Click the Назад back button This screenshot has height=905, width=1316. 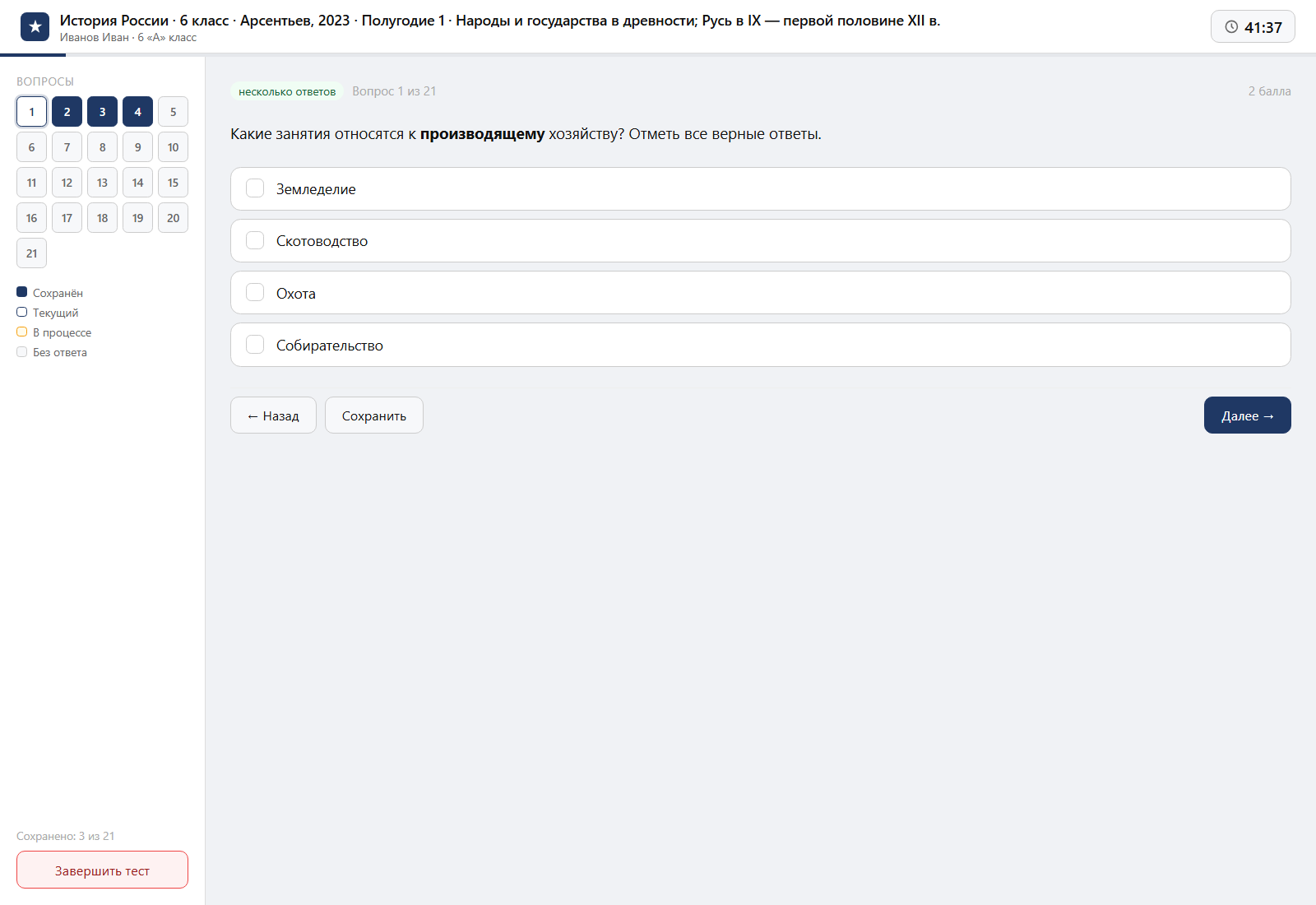click(273, 415)
